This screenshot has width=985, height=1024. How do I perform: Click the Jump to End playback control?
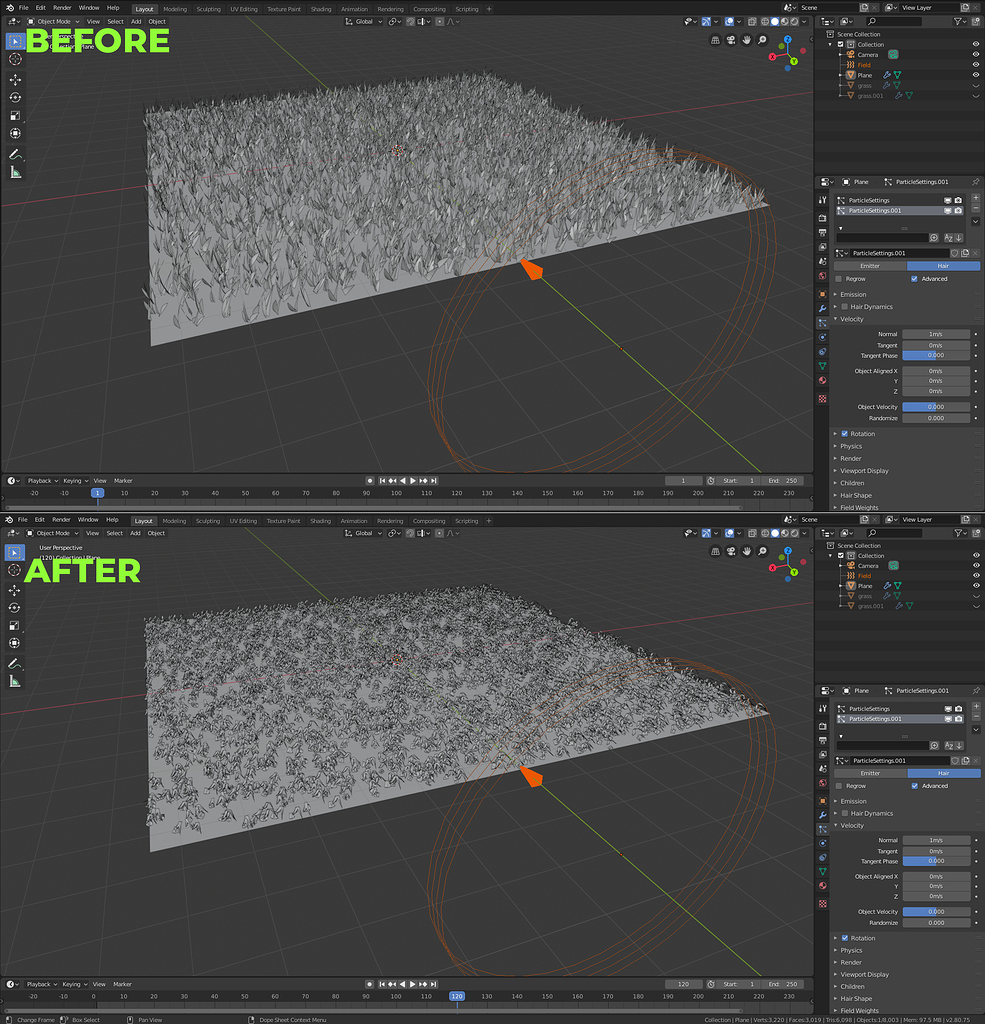(x=433, y=480)
